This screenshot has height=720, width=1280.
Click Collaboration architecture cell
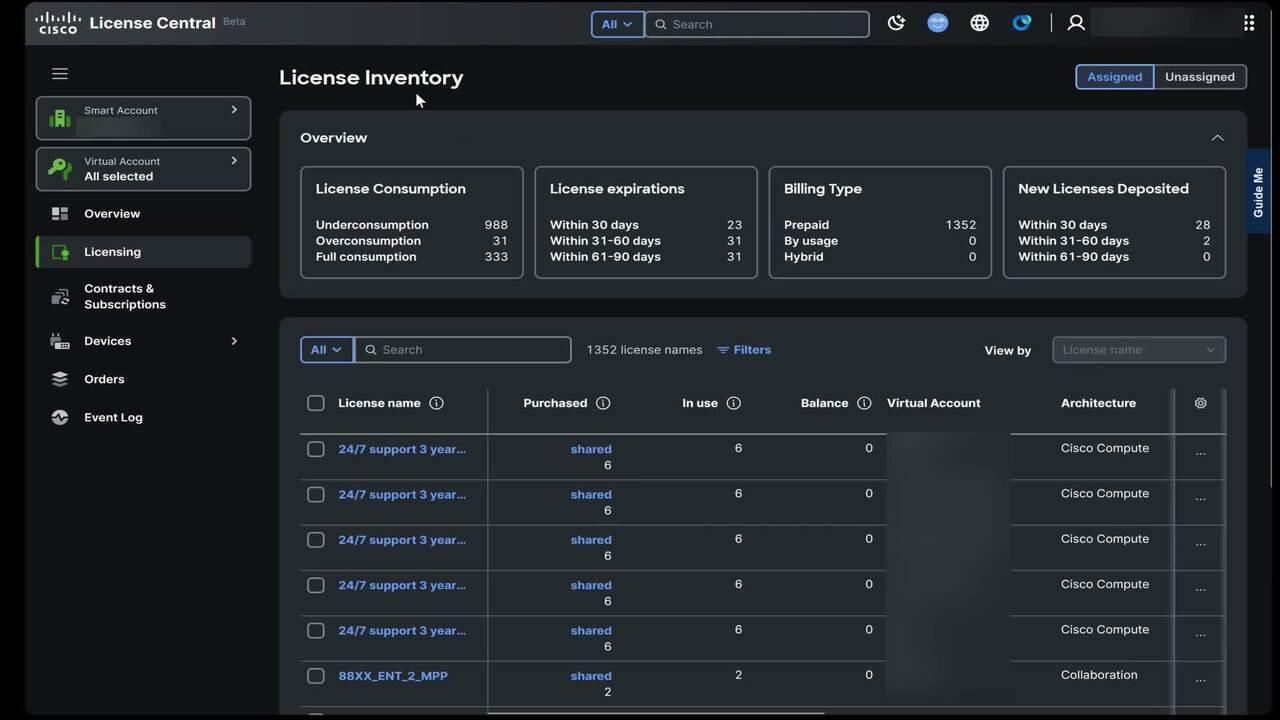[1099, 675]
